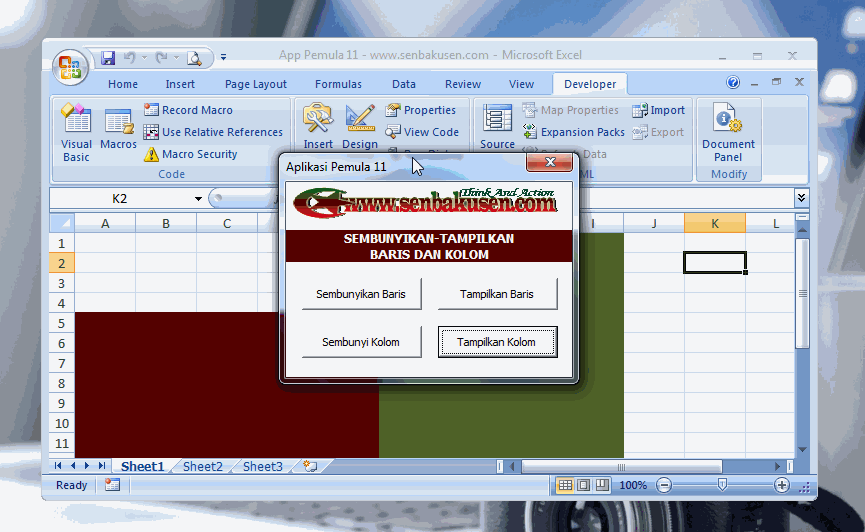
Task: Open Print Preview from Quick Access
Action: [194, 57]
